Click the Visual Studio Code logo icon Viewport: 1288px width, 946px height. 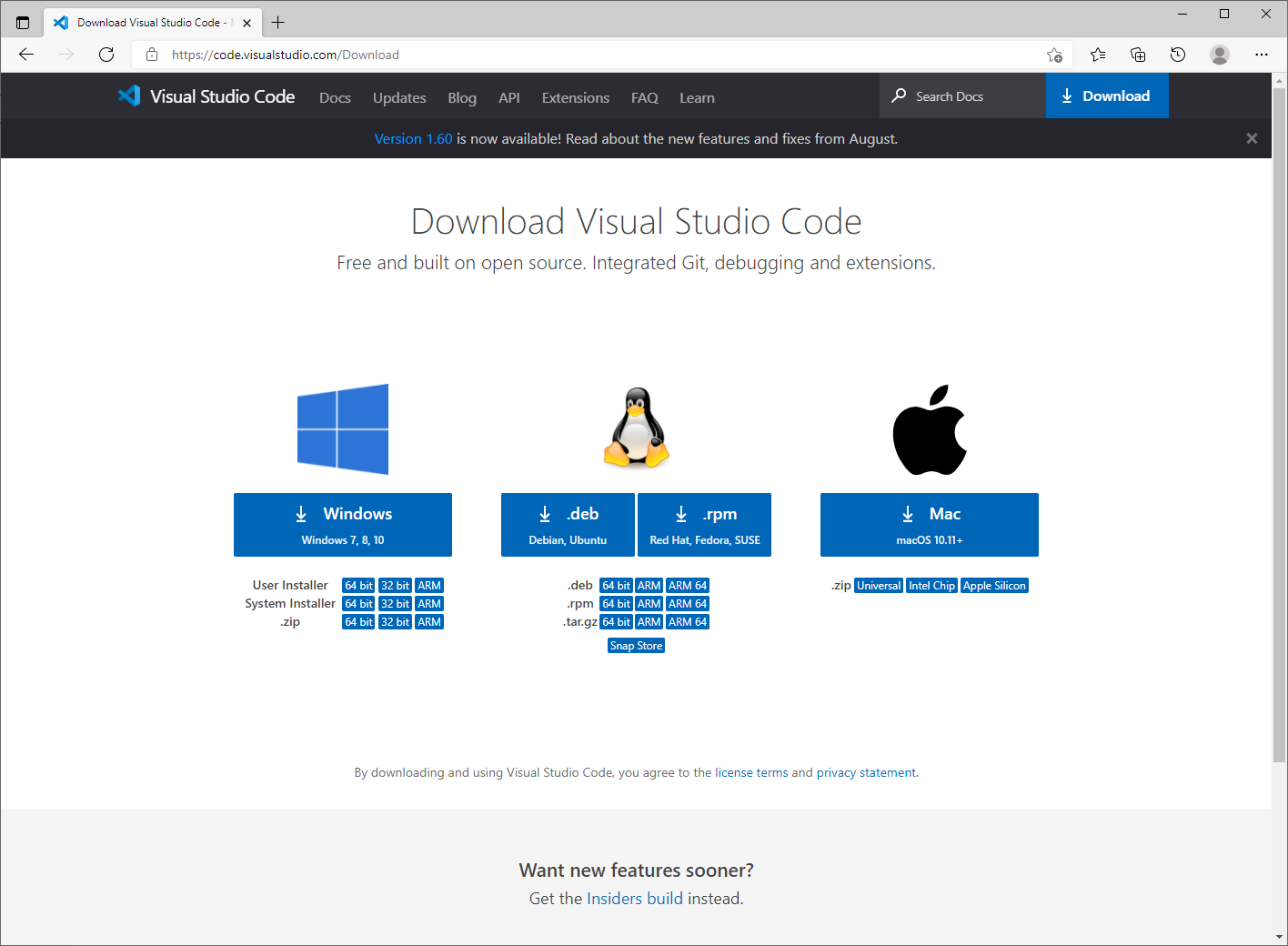129,96
